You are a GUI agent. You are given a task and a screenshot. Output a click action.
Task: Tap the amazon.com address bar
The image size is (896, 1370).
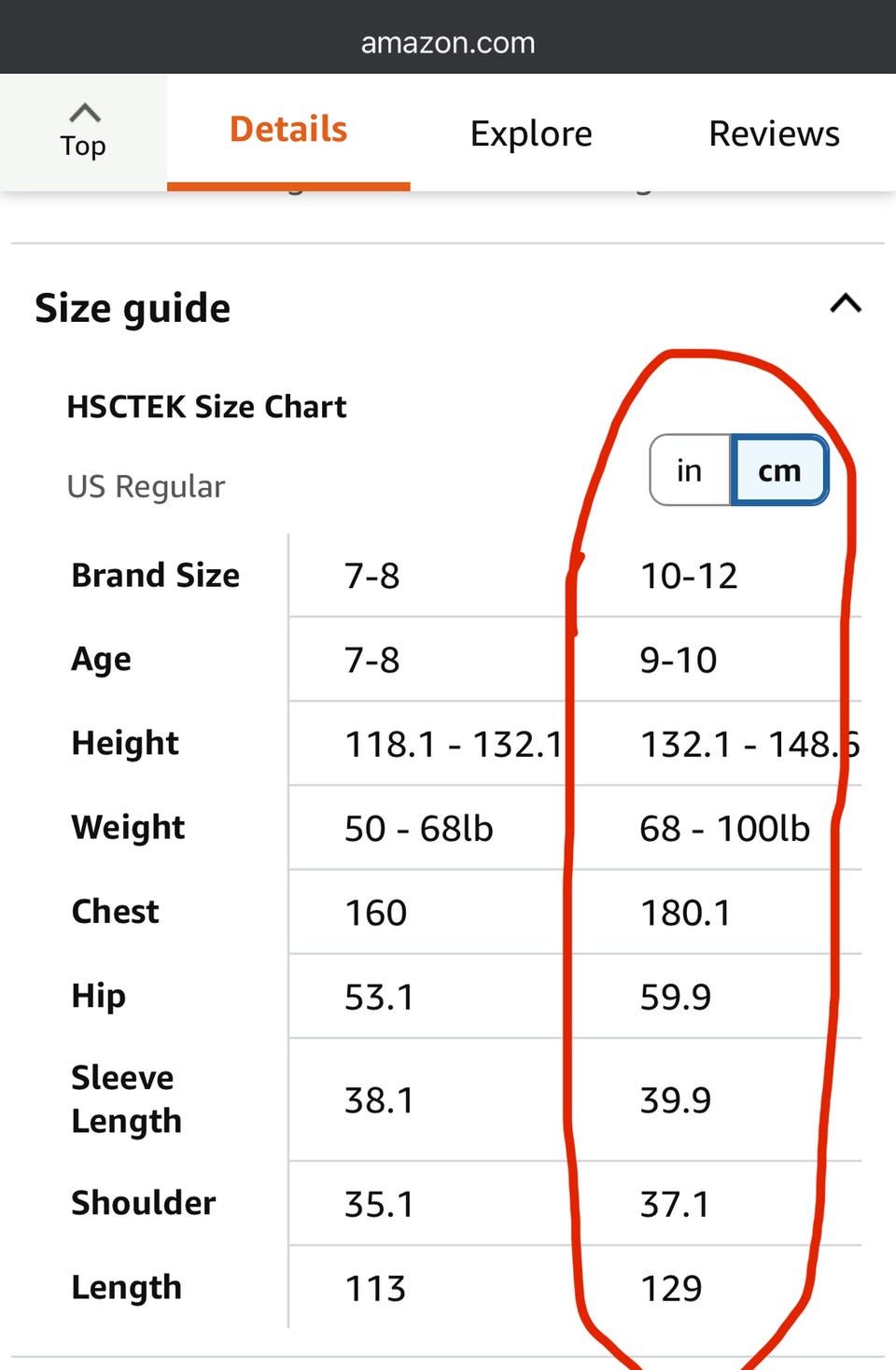click(x=448, y=43)
